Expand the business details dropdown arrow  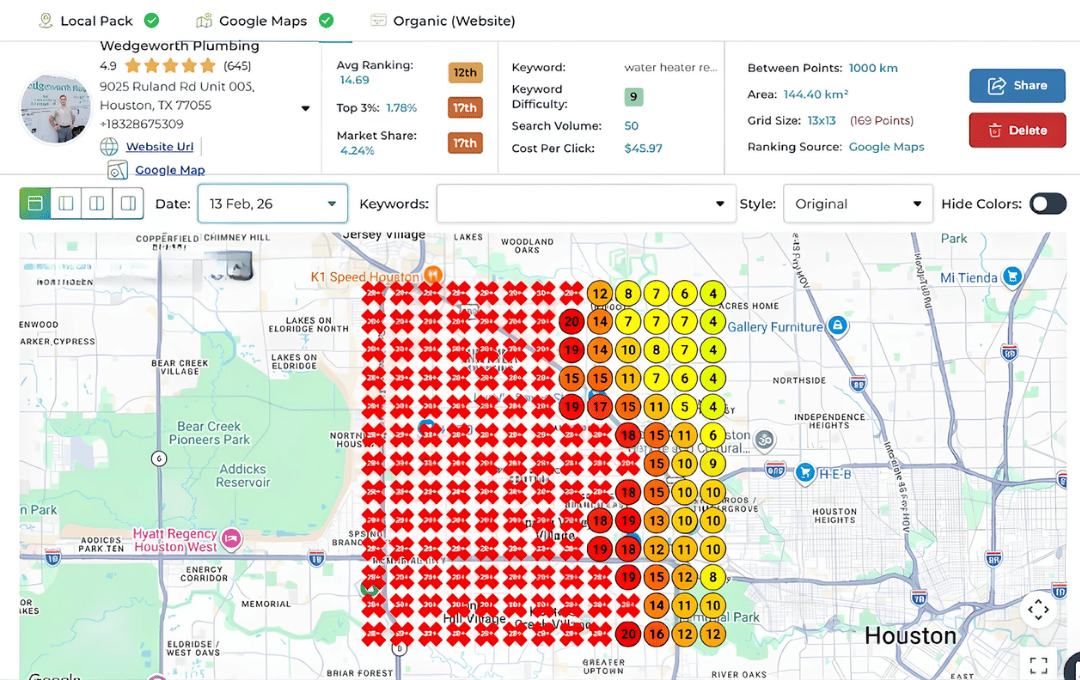pos(305,108)
